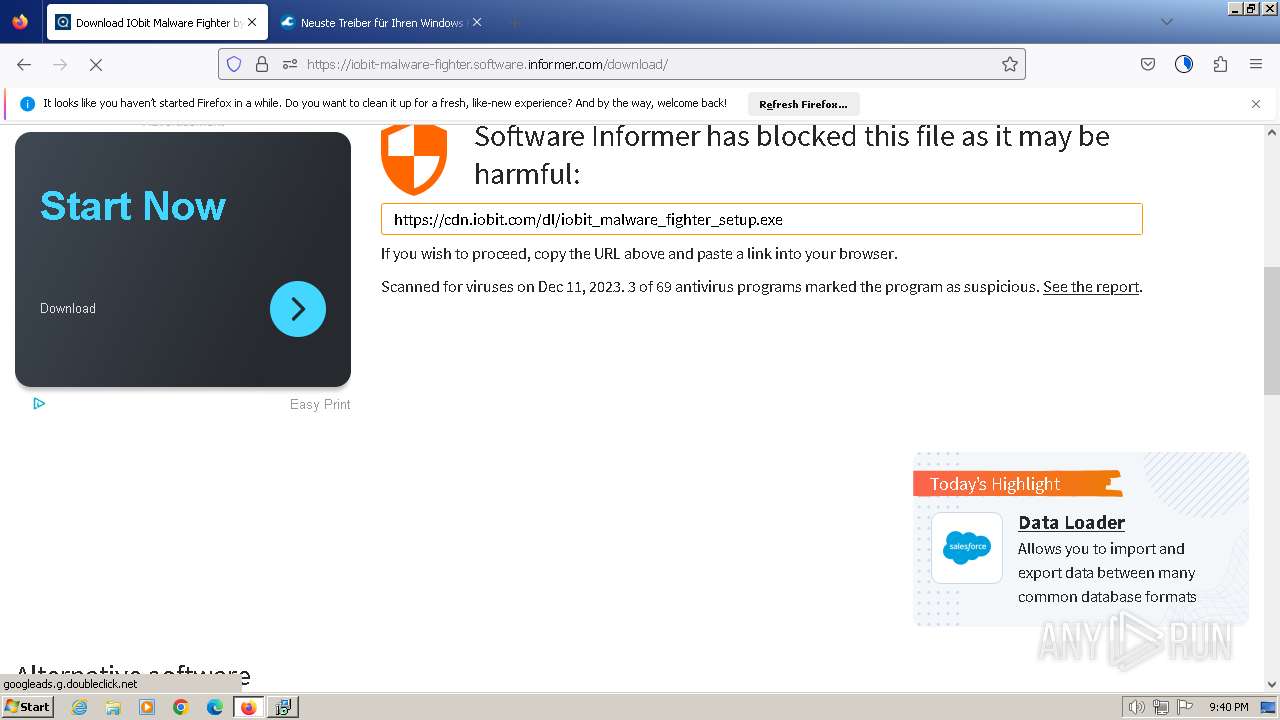Go back to previous page

click(24, 64)
